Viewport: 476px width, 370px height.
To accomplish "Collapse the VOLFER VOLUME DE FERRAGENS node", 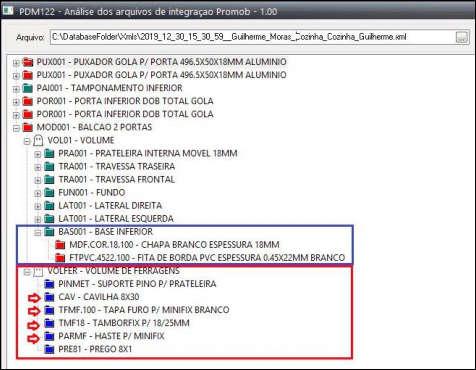I will tap(27, 272).
